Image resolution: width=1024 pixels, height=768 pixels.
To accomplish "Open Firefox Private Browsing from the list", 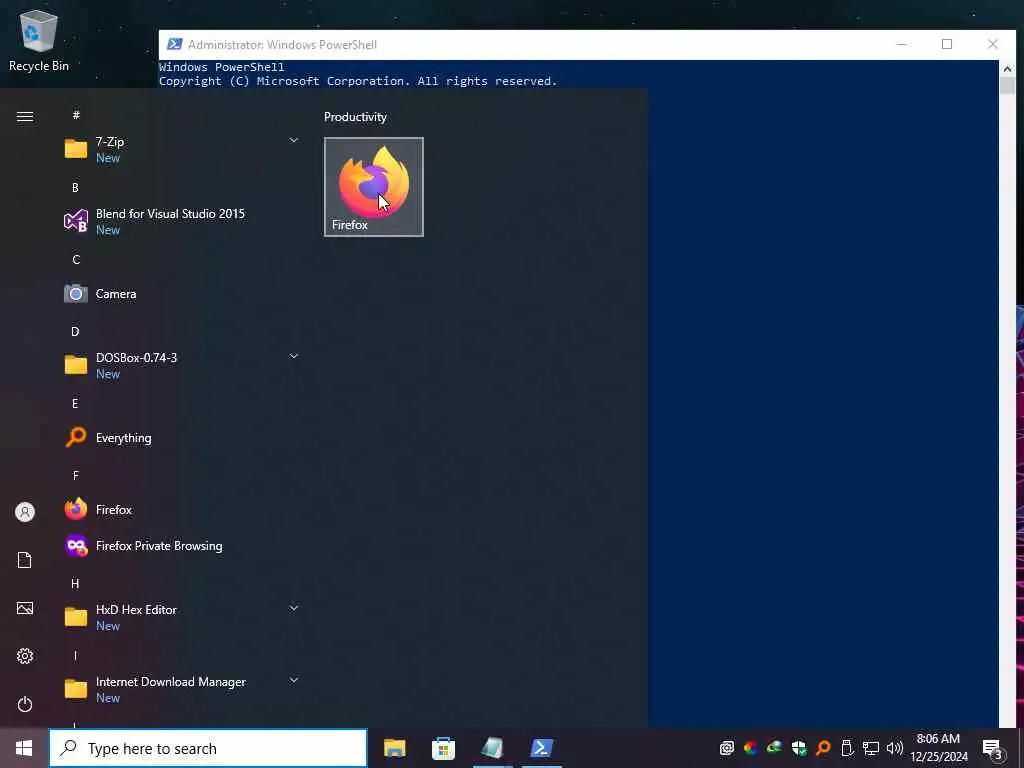I will click(180, 545).
